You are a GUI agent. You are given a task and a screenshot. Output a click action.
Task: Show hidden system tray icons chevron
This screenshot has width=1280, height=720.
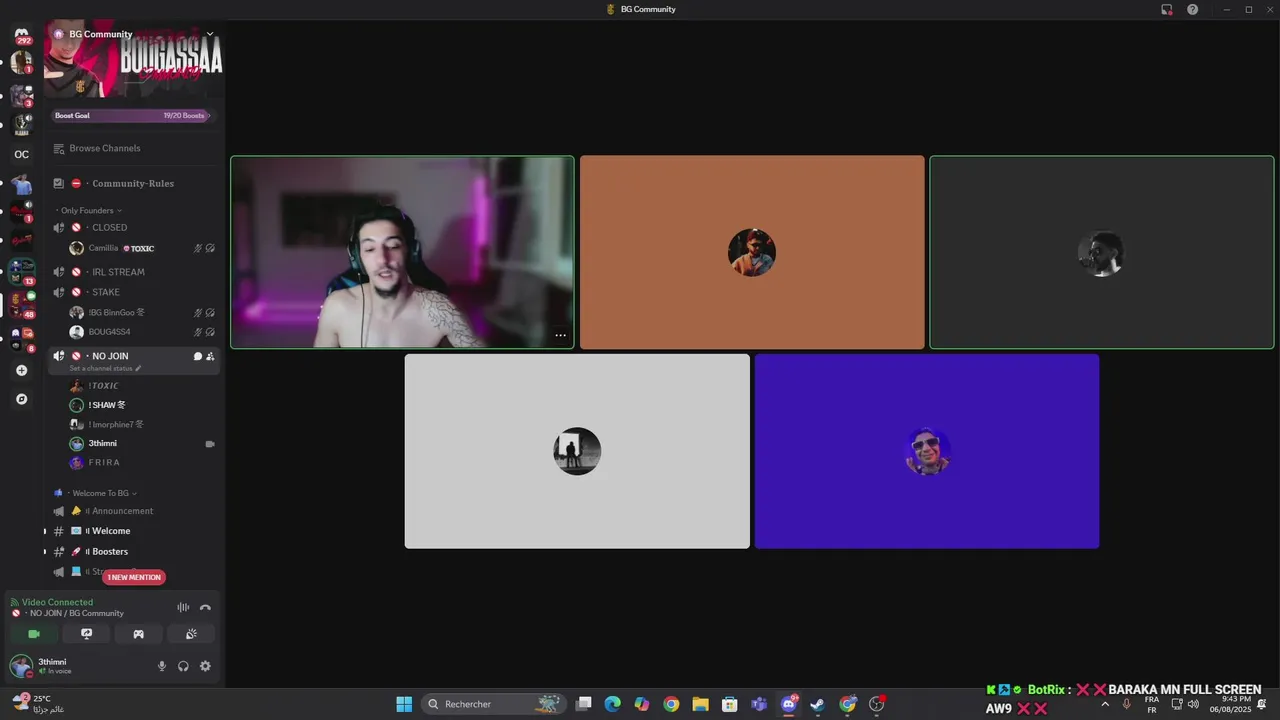[x=1104, y=704]
